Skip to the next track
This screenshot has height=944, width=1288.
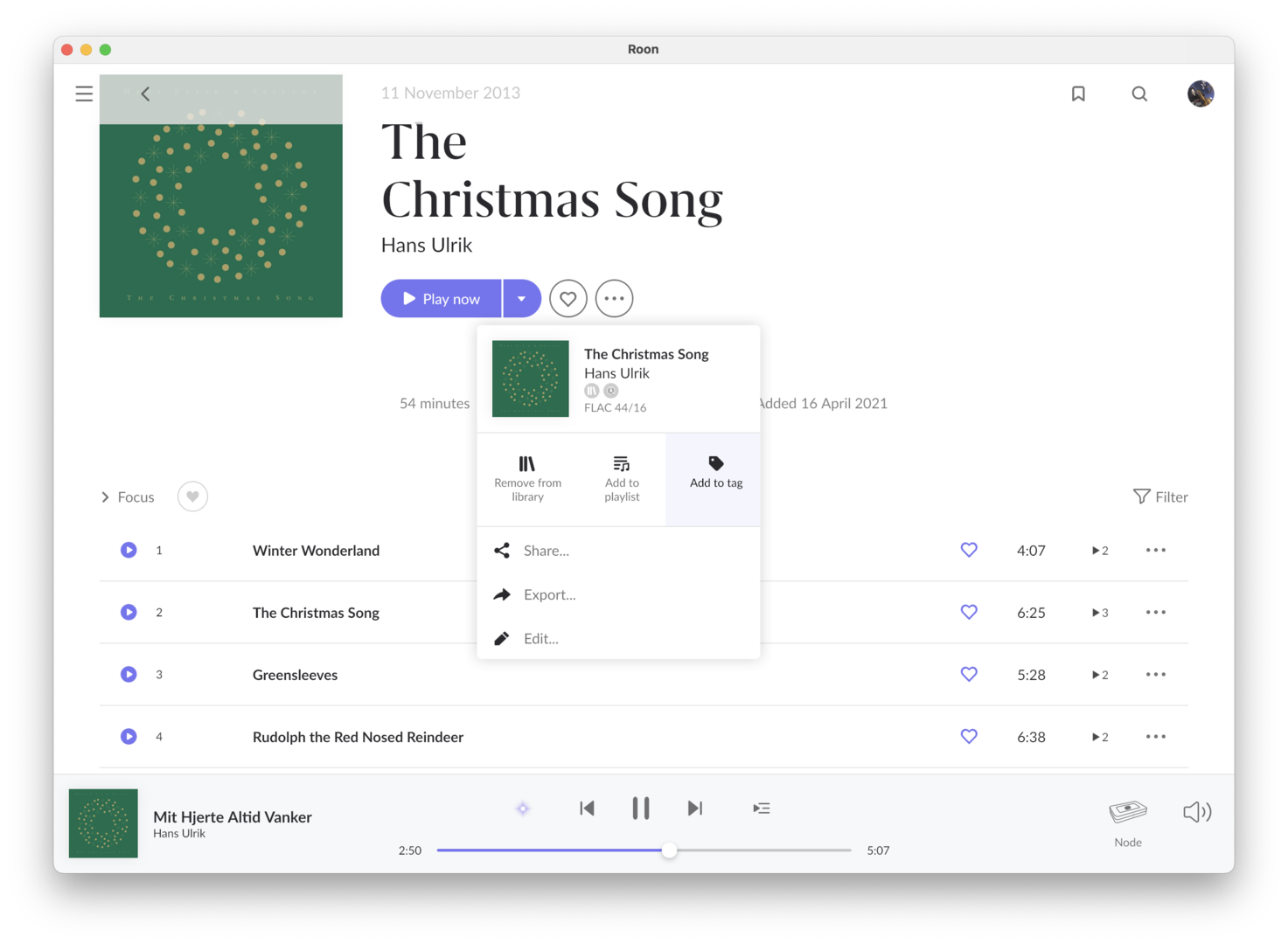click(x=695, y=809)
